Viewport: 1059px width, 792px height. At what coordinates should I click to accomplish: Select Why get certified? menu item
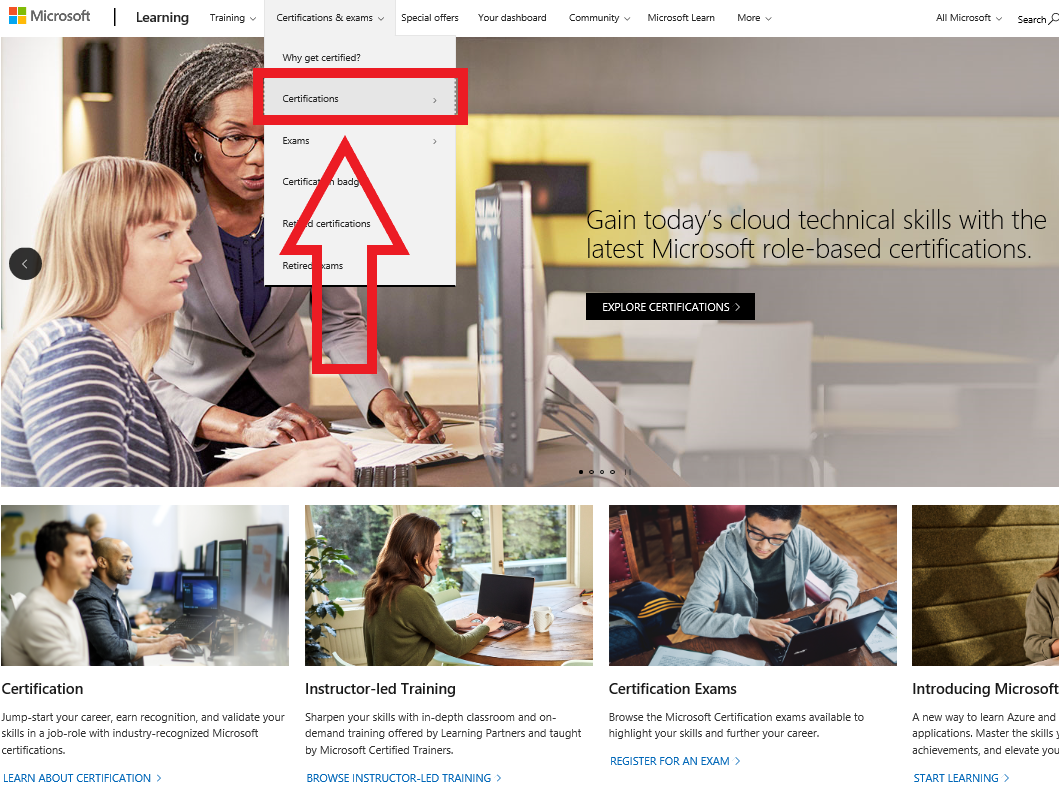[x=321, y=57]
